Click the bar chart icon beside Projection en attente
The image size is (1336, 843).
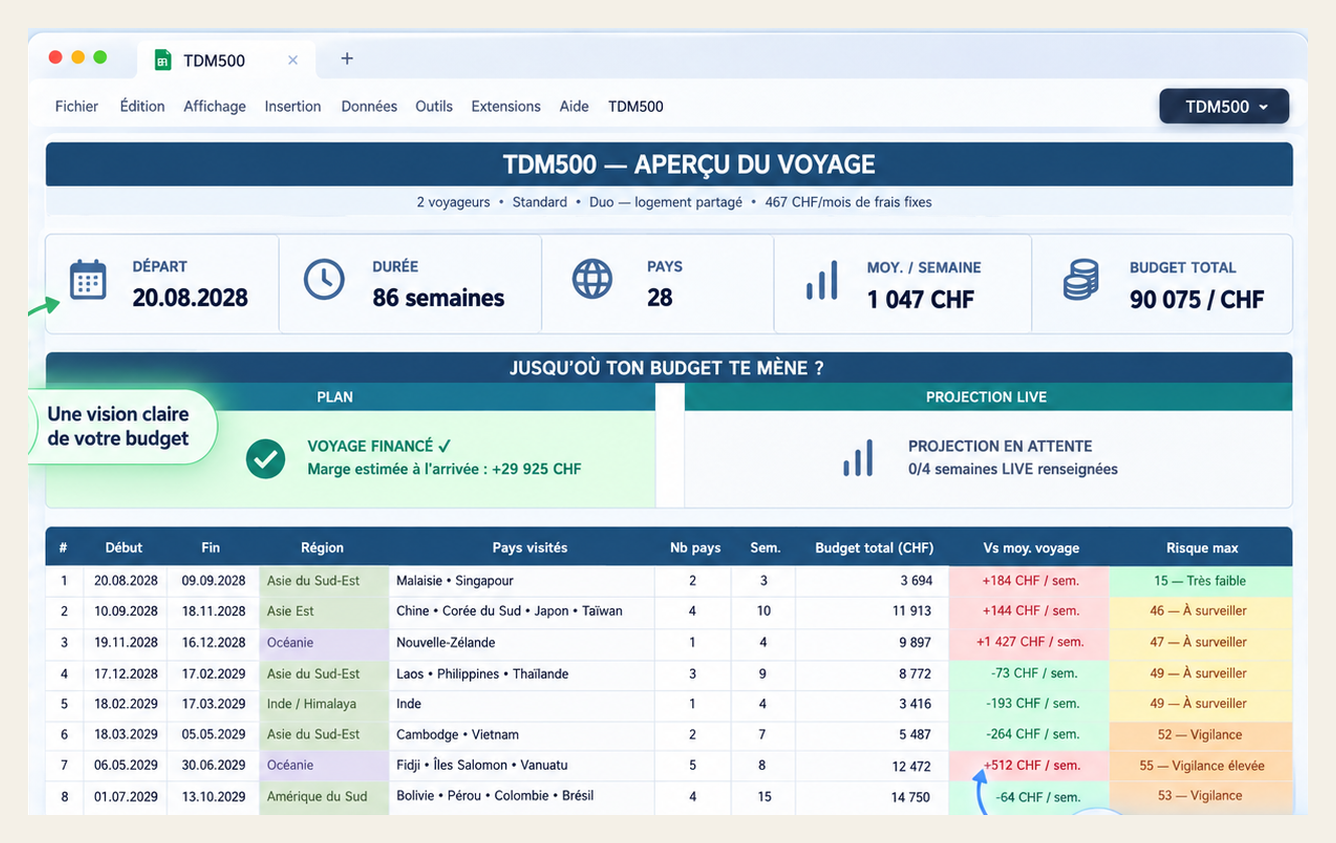tap(858, 458)
